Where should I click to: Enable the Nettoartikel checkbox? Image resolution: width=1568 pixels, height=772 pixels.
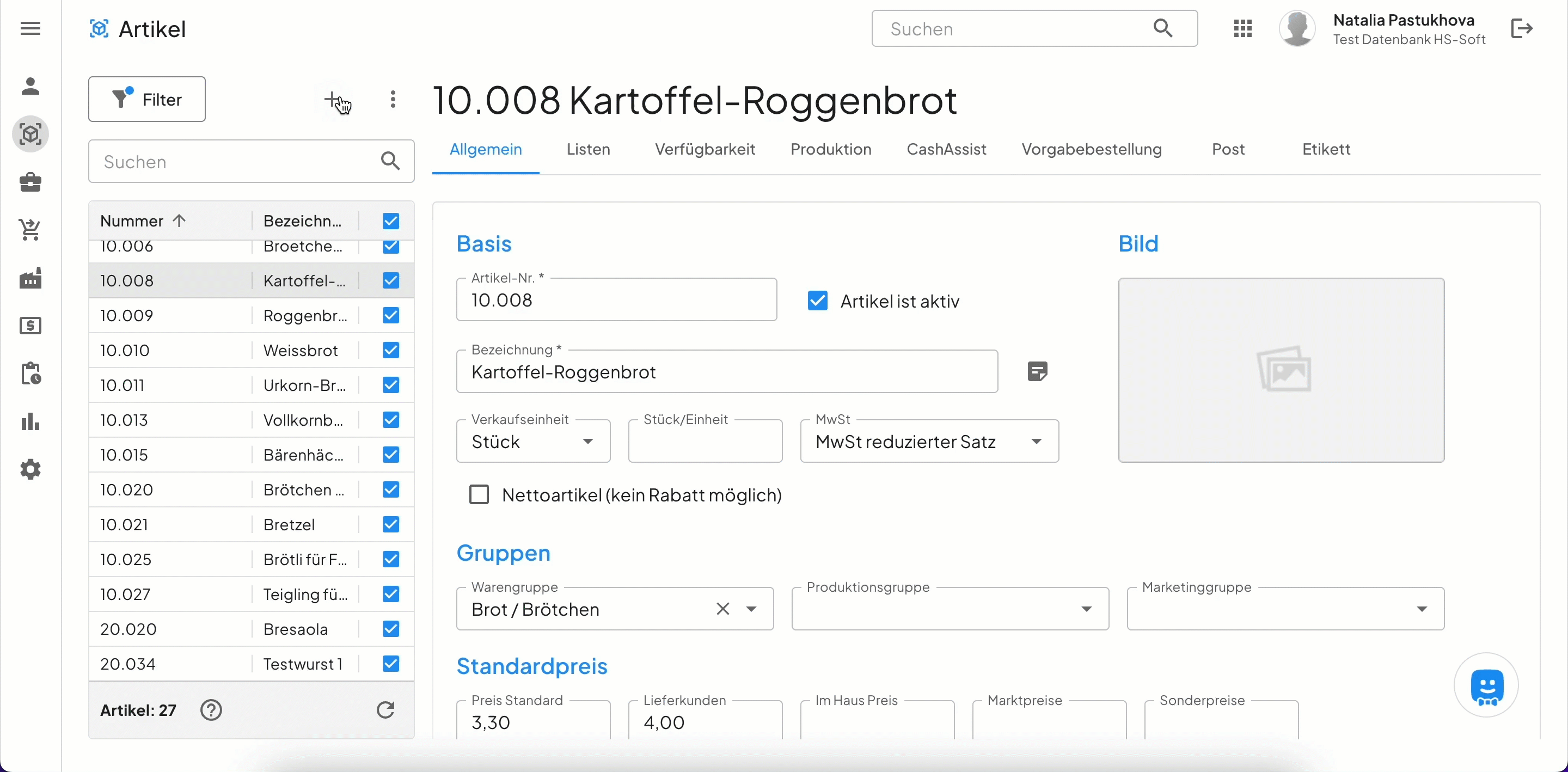coord(479,494)
